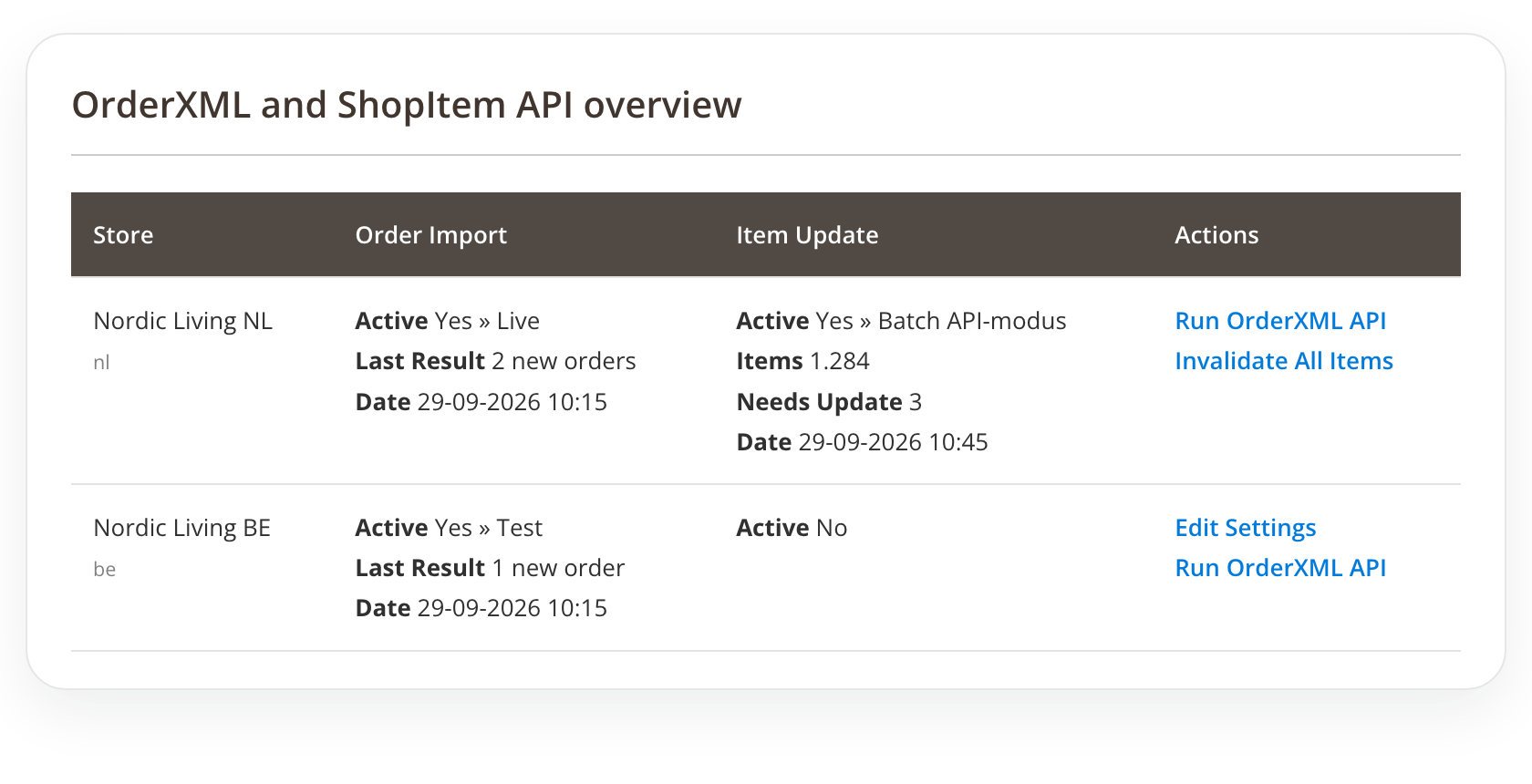Select 'Items 1.284' value

point(803,361)
